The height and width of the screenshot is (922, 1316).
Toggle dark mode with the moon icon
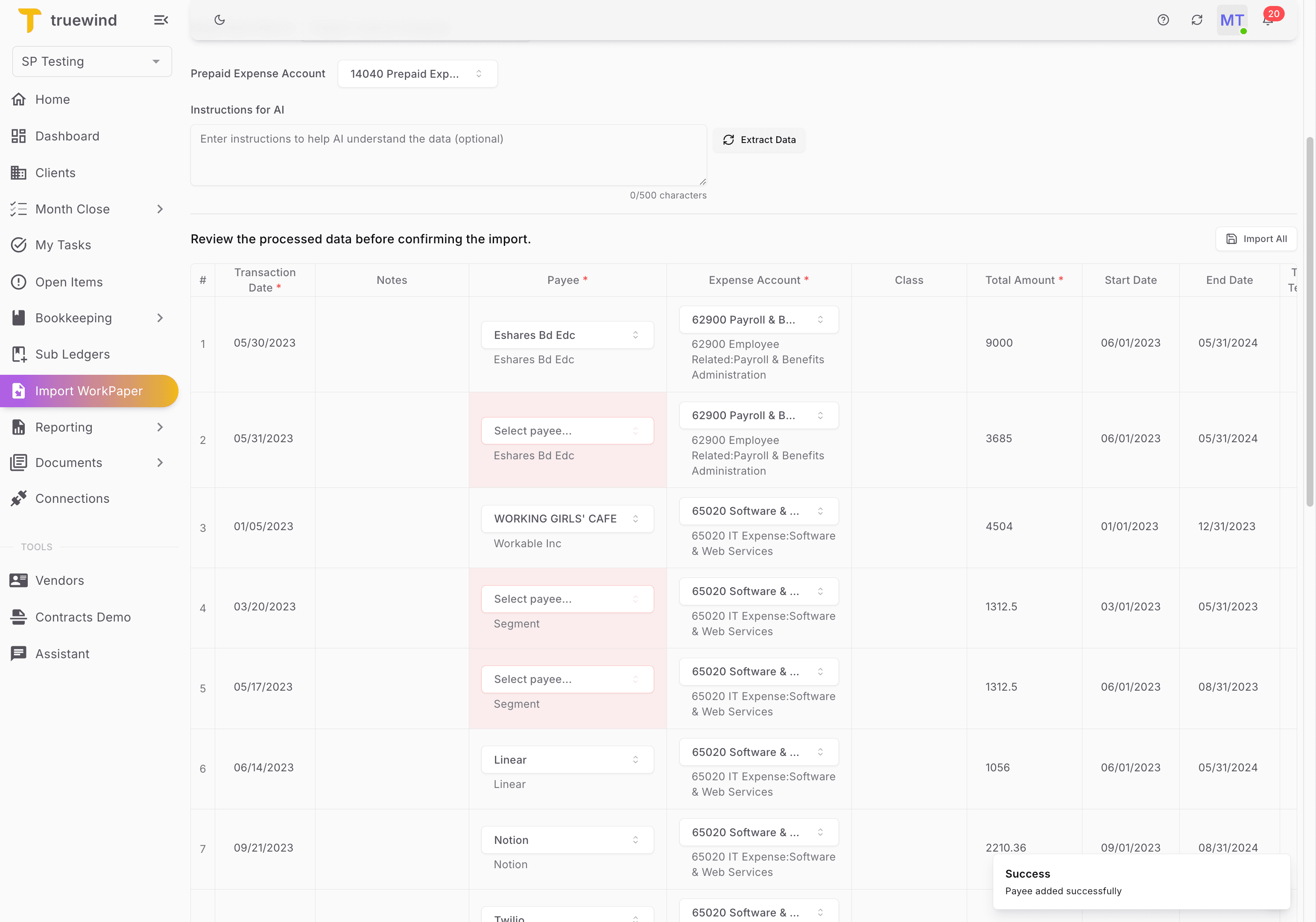click(x=220, y=20)
